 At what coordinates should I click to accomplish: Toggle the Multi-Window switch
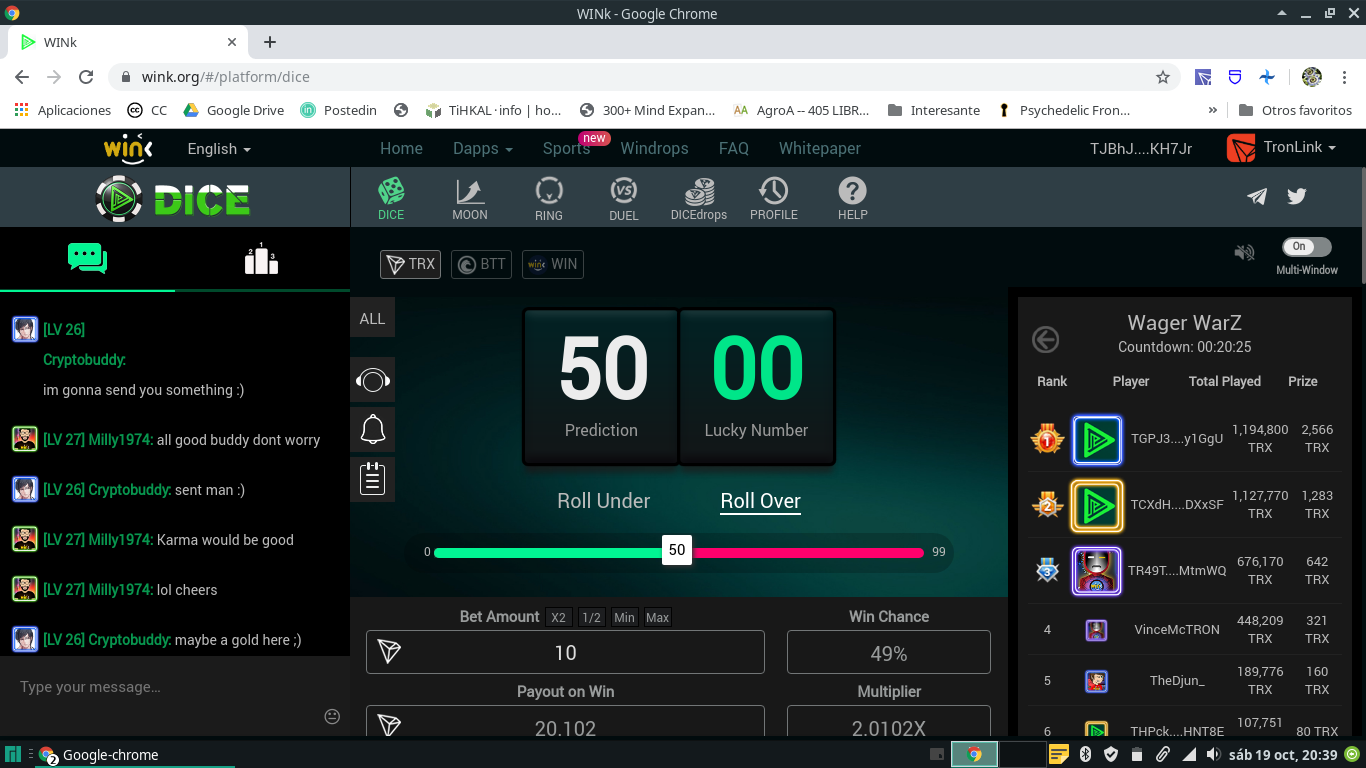click(x=1307, y=246)
